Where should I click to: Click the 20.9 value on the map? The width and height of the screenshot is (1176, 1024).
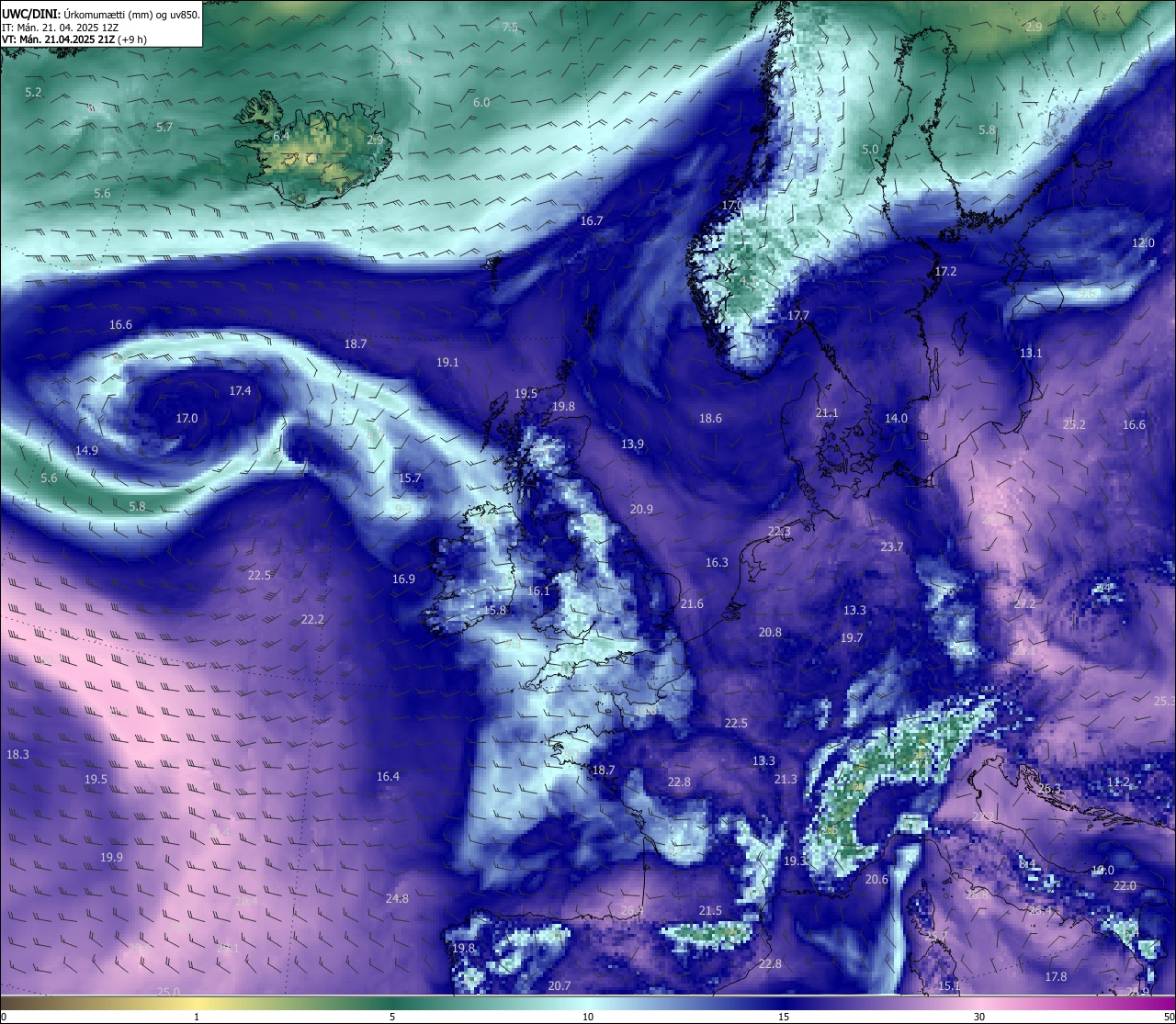[641, 509]
